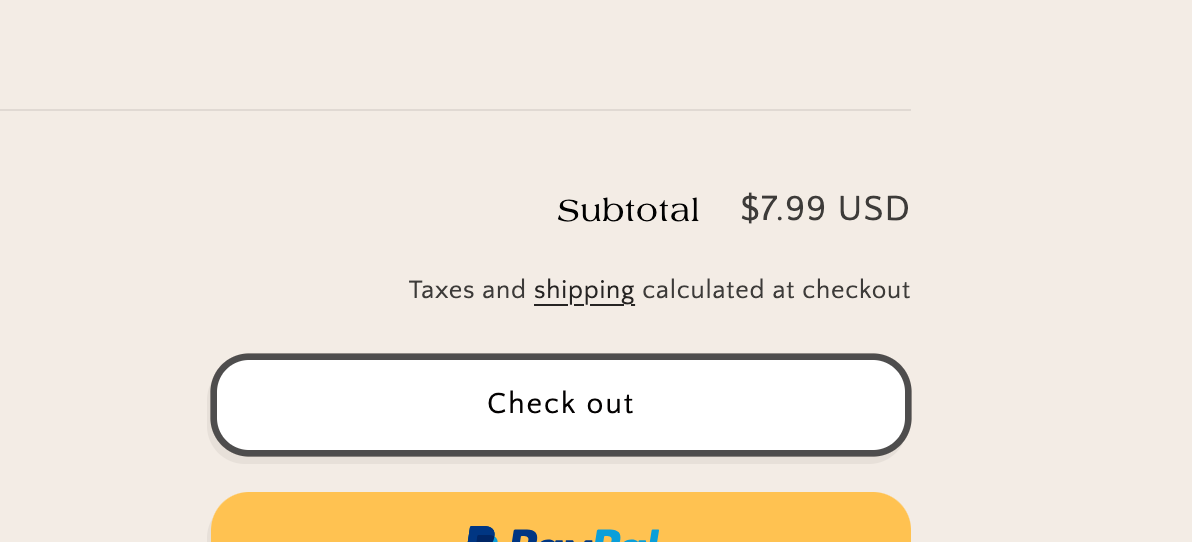Click the Subtotal label
Screen dimensions: 1192x542
coord(628,211)
